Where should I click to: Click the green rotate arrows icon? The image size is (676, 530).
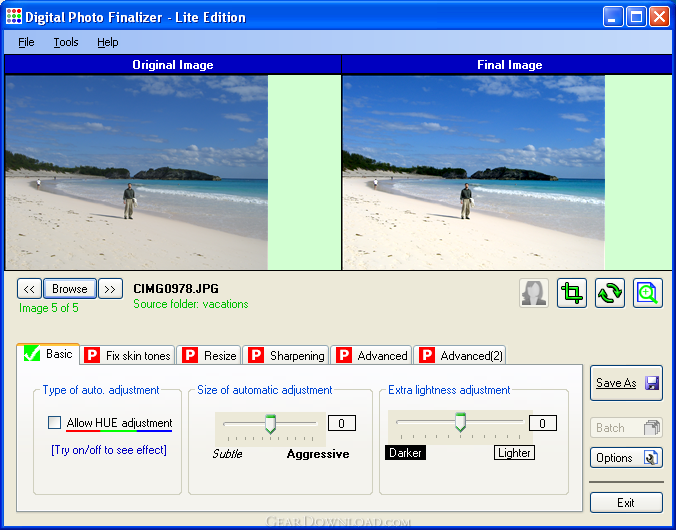click(x=610, y=293)
